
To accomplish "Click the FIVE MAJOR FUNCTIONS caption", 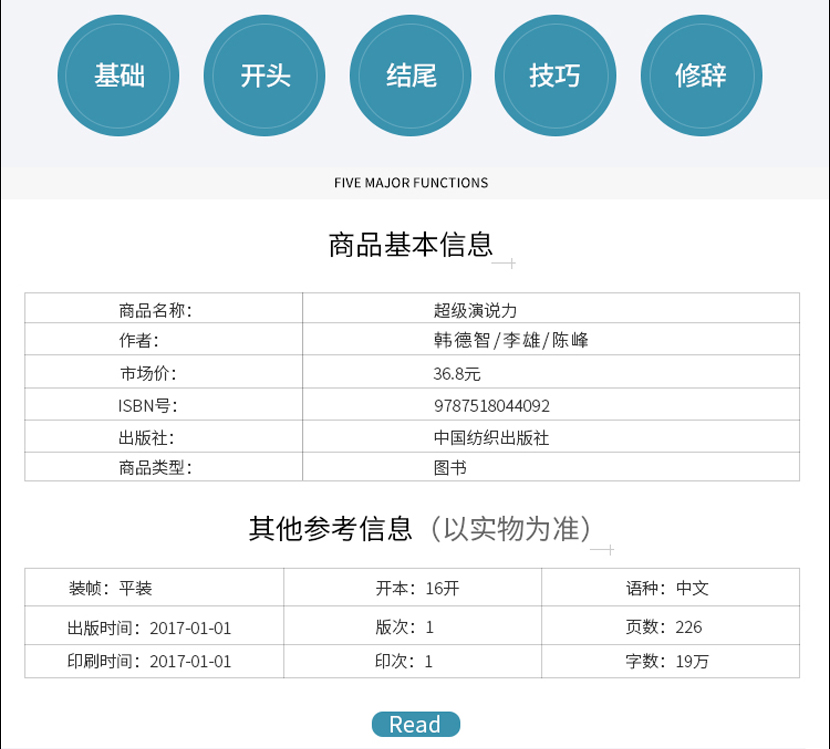I will (411, 183).
